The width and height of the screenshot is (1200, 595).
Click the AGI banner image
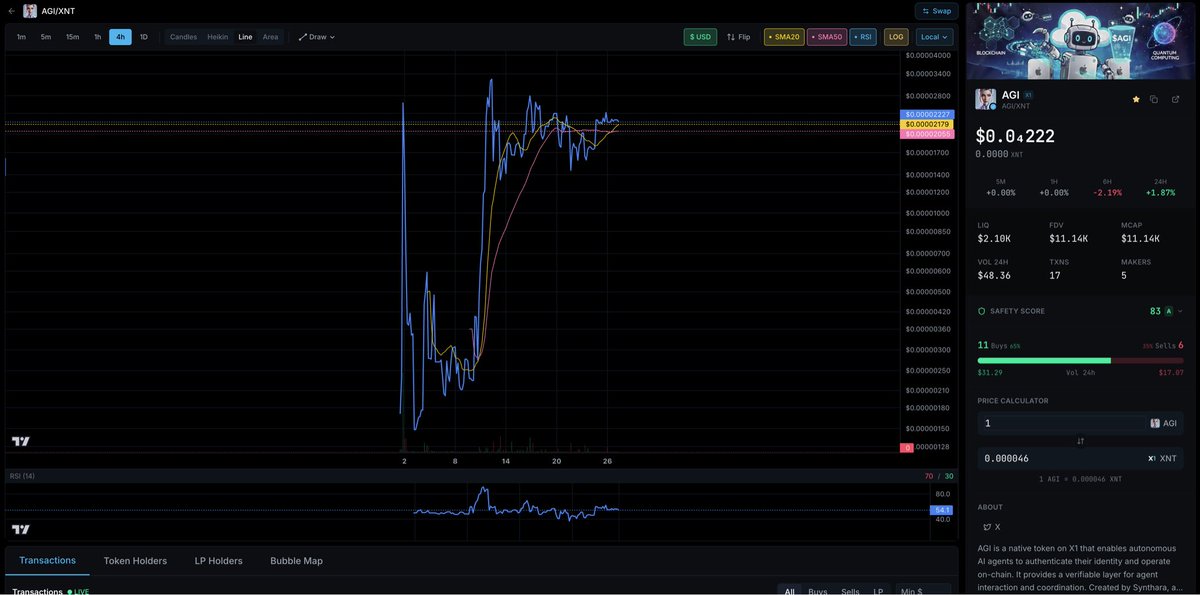(x=1082, y=41)
